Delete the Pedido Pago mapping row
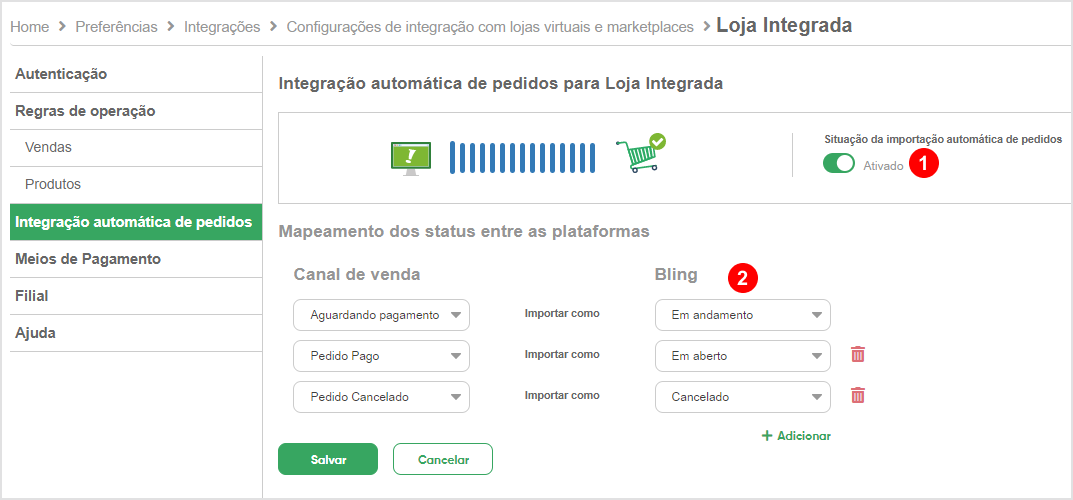Image resolution: width=1073 pixels, height=500 pixels. [x=857, y=354]
